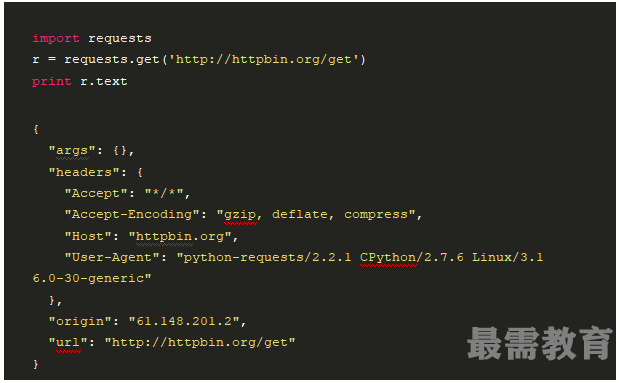Click the "headers" key
The width and height of the screenshot is (619, 383).
[84, 172]
